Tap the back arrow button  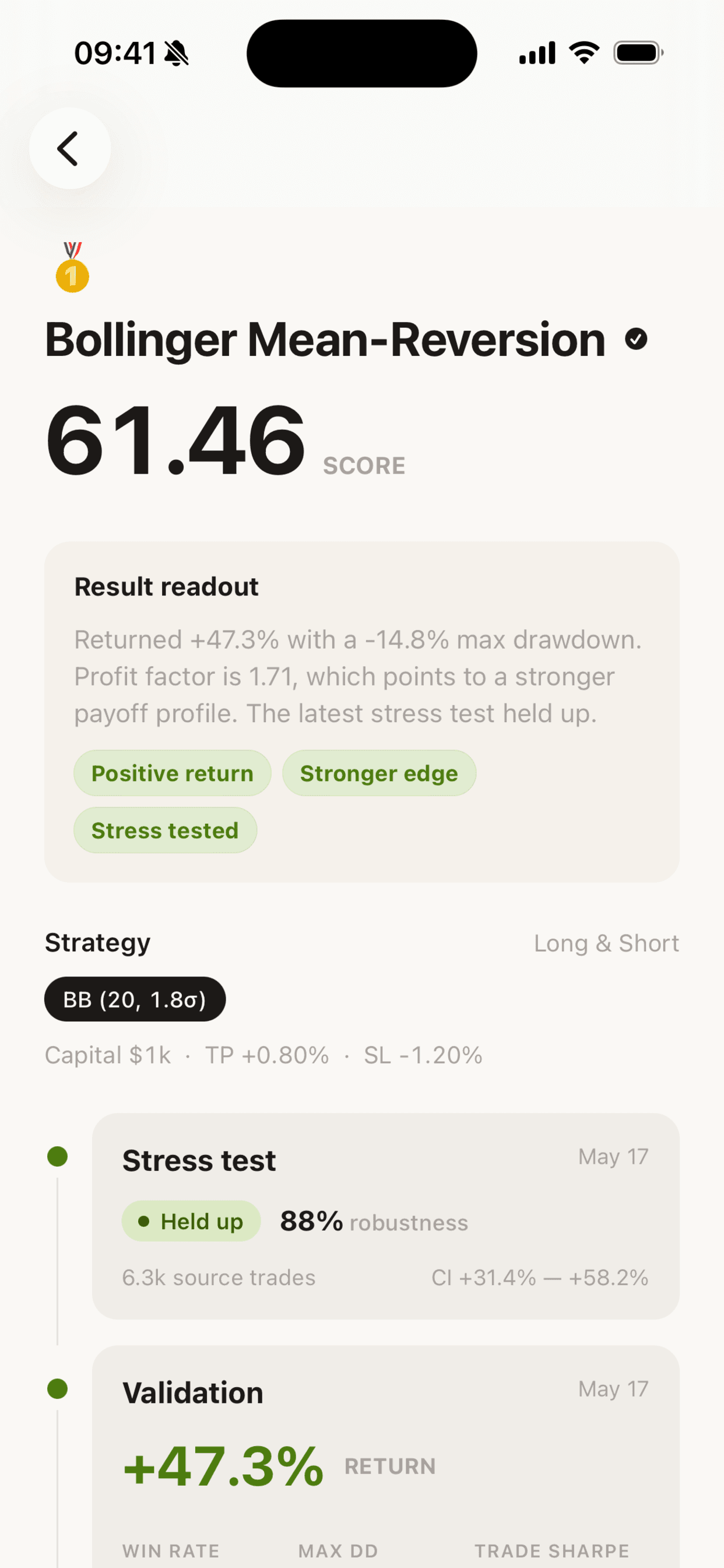coord(70,148)
